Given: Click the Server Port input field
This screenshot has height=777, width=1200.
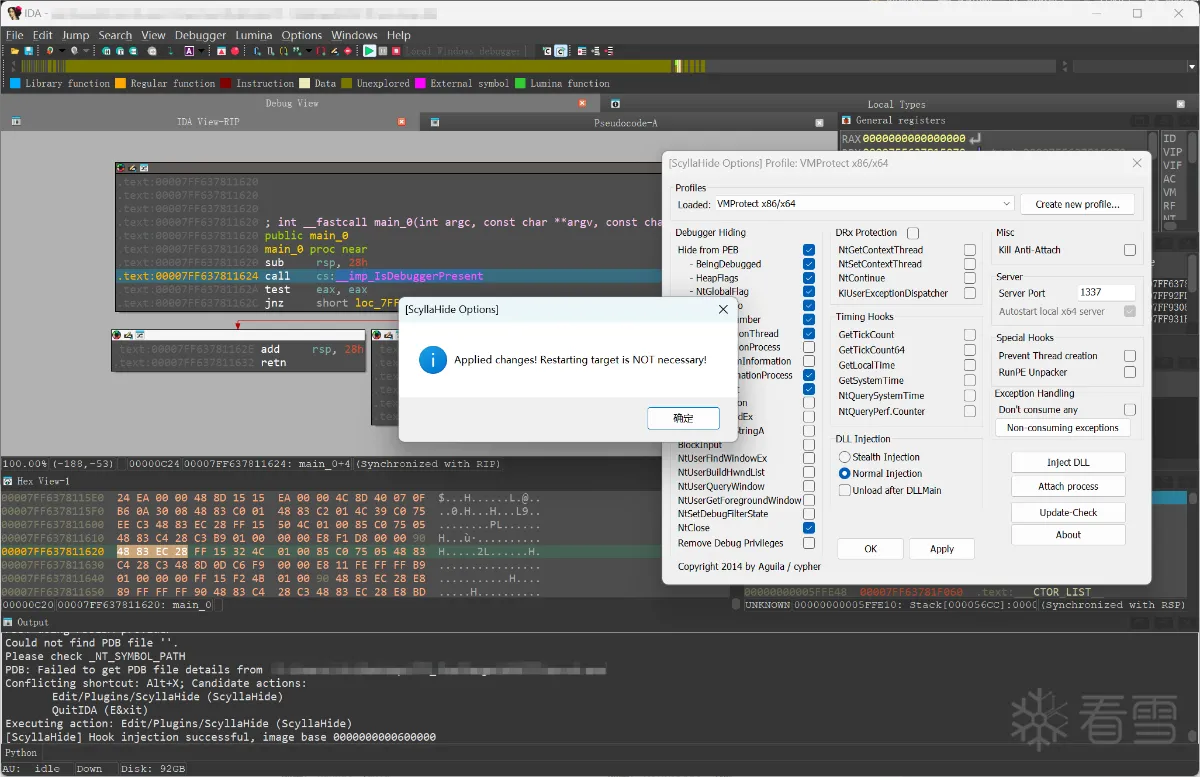Looking at the screenshot, I should pyautogui.click(x=1105, y=293).
